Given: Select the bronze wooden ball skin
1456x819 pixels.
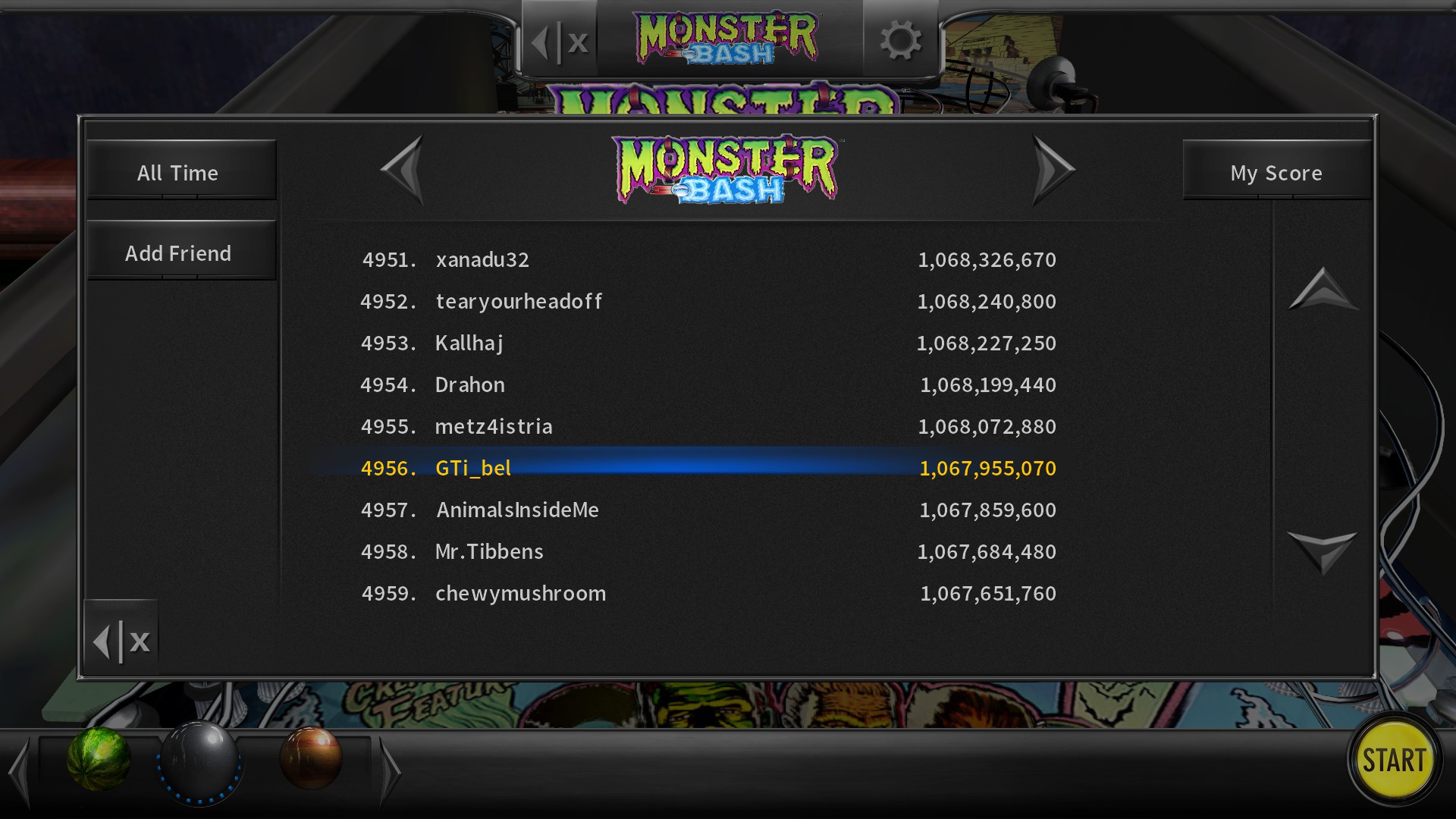Looking at the screenshot, I should click(311, 757).
